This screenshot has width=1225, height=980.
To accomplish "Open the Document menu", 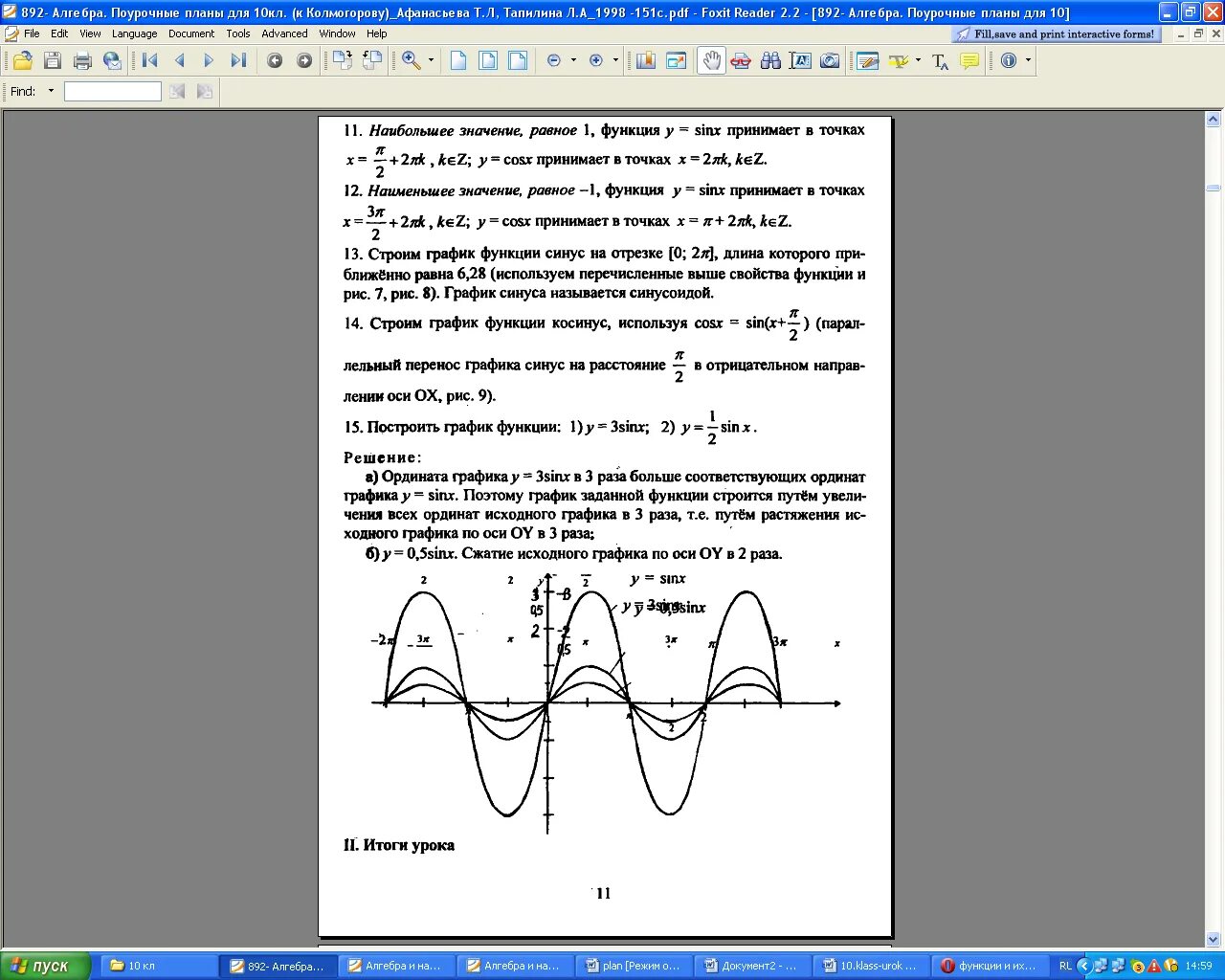I will click(191, 33).
